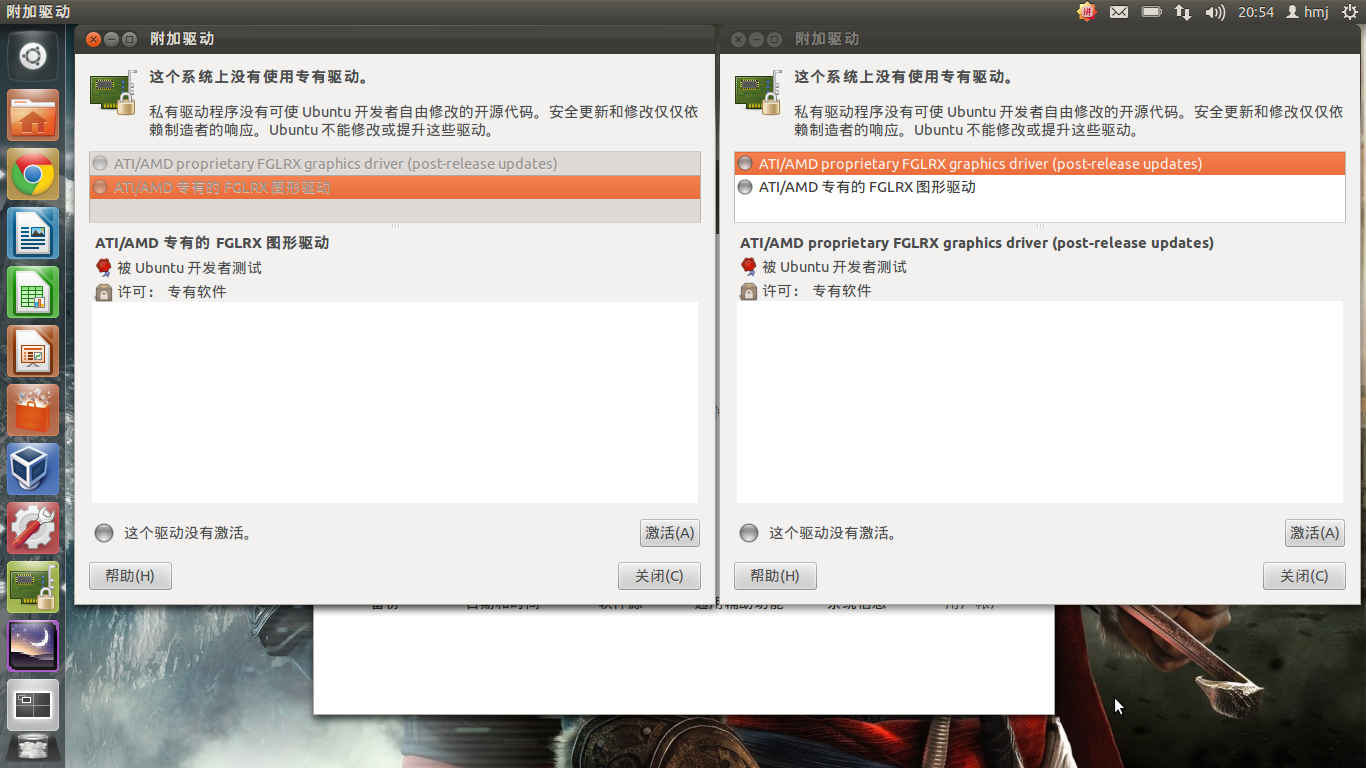Launch Google Chrome from the launcher

tap(33, 174)
